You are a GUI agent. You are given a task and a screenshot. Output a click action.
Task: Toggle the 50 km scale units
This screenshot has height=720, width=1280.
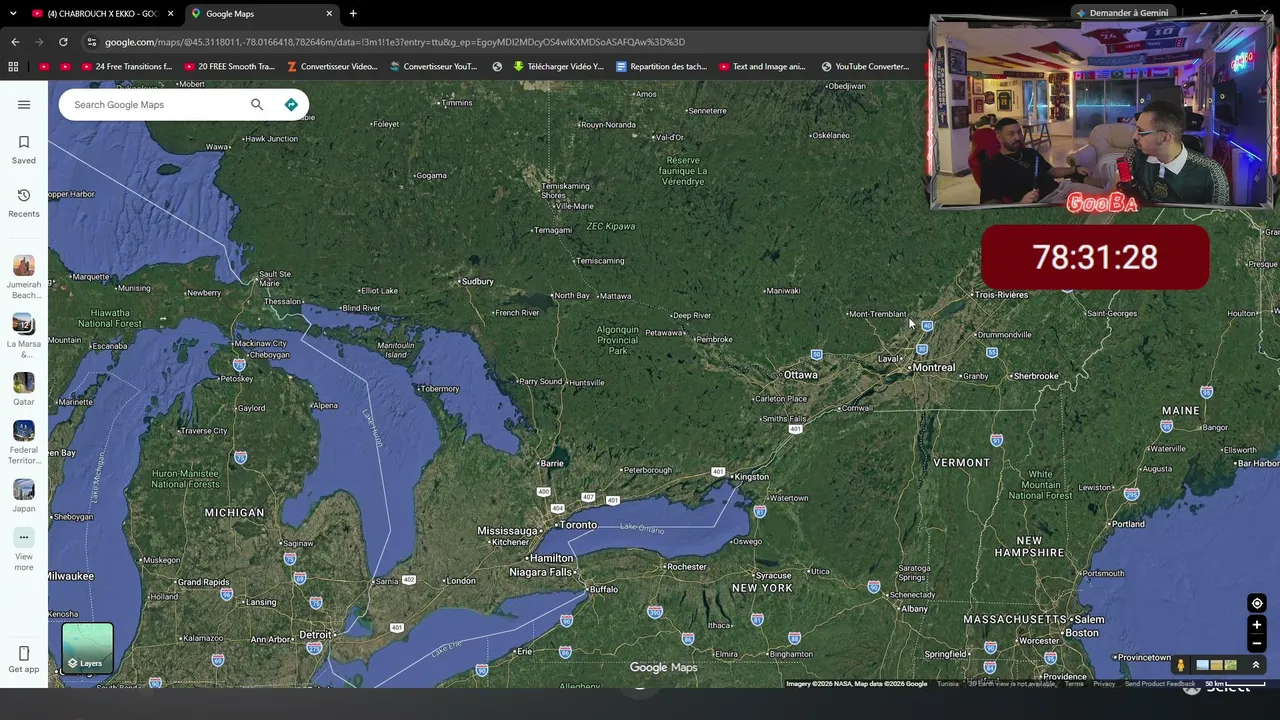click(1234, 684)
